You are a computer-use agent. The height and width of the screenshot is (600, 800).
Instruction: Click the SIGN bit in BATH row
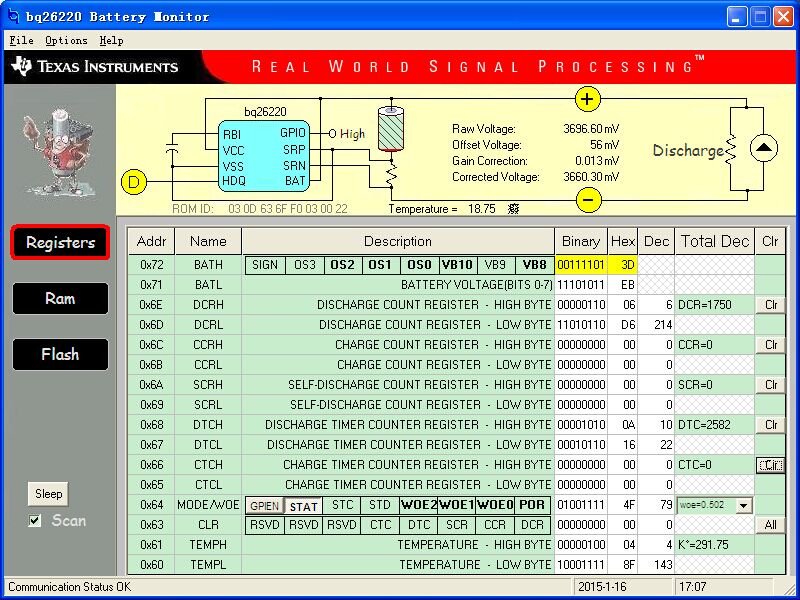(x=265, y=265)
